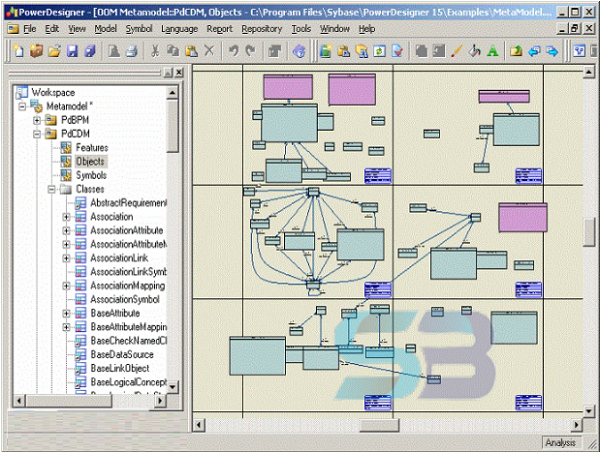
Task: Click the brown box toolbar icon
Action: click(x=36, y=51)
